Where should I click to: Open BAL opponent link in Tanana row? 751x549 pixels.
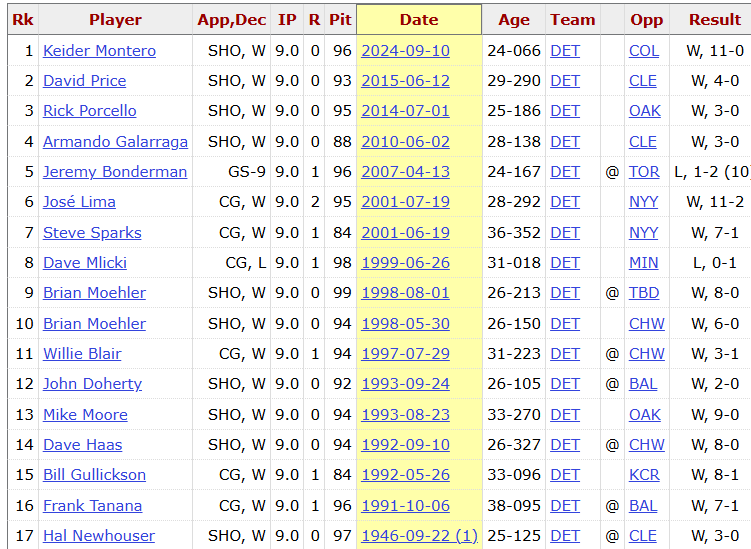(643, 506)
